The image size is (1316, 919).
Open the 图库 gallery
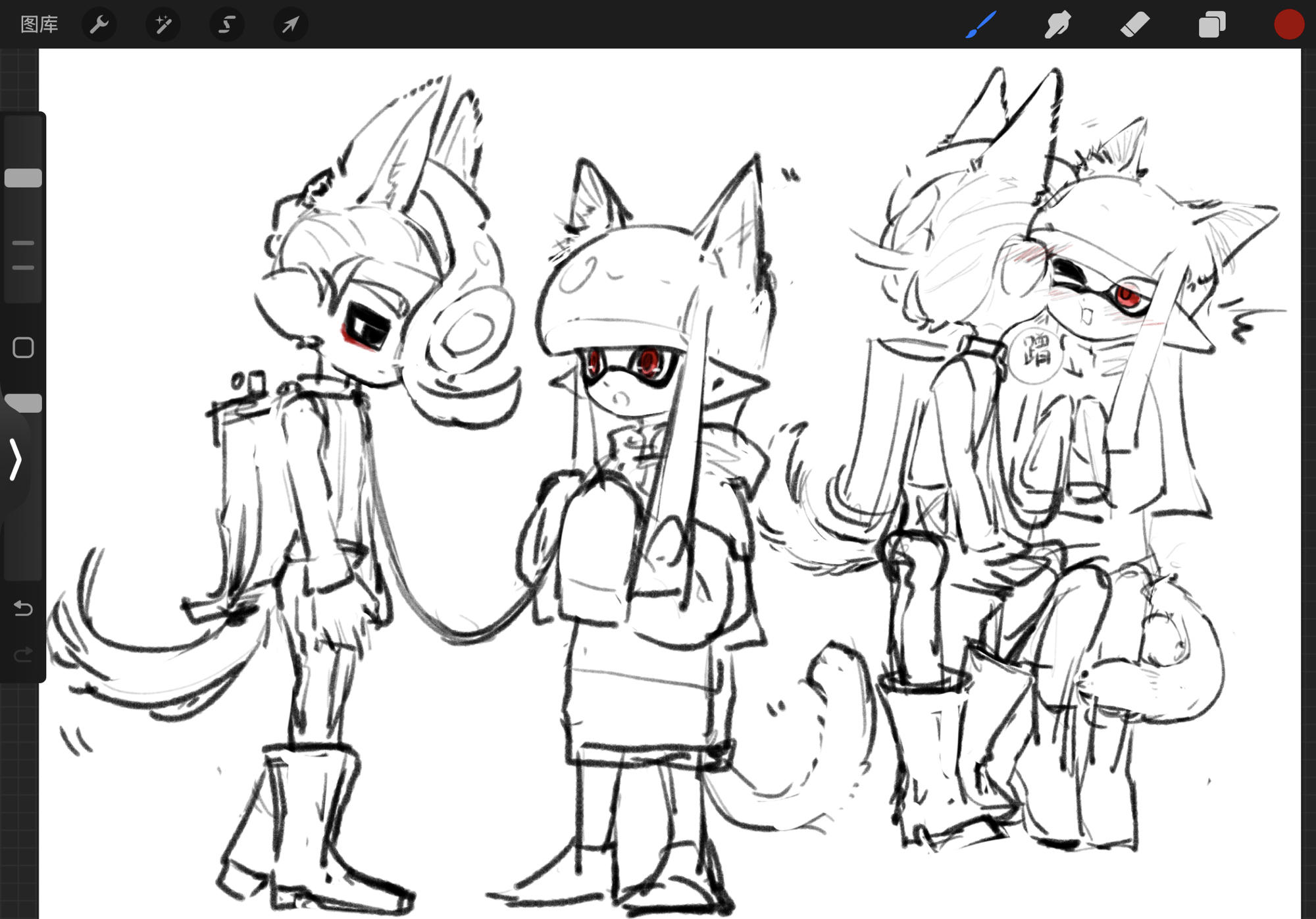click(39, 24)
